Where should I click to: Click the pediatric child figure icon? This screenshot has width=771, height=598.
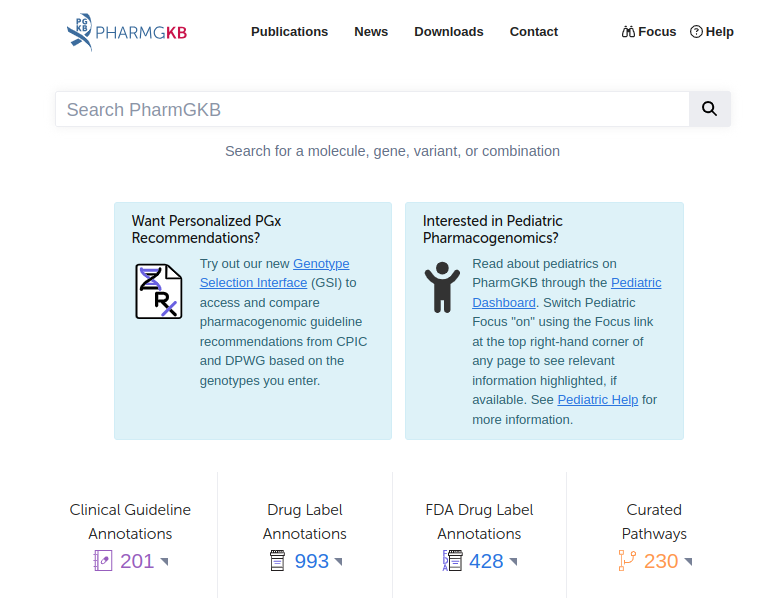441,287
